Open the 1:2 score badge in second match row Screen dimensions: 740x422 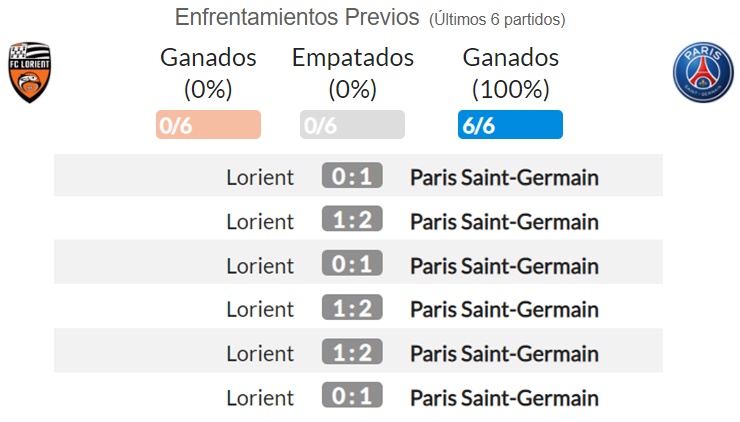pyautogui.click(x=352, y=219)
